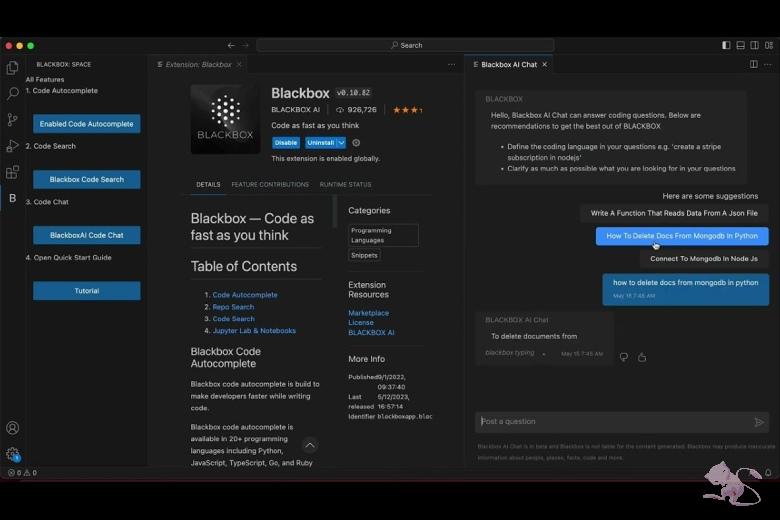Open the Manage gear icon in activity bar
Screen dimensions: 780x520
(x=12, y=454)
